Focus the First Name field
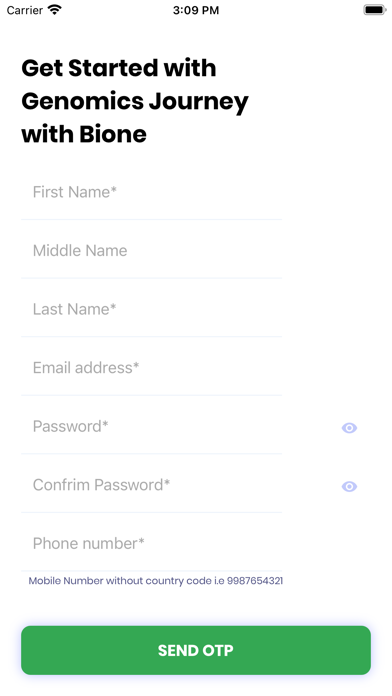 151,192
